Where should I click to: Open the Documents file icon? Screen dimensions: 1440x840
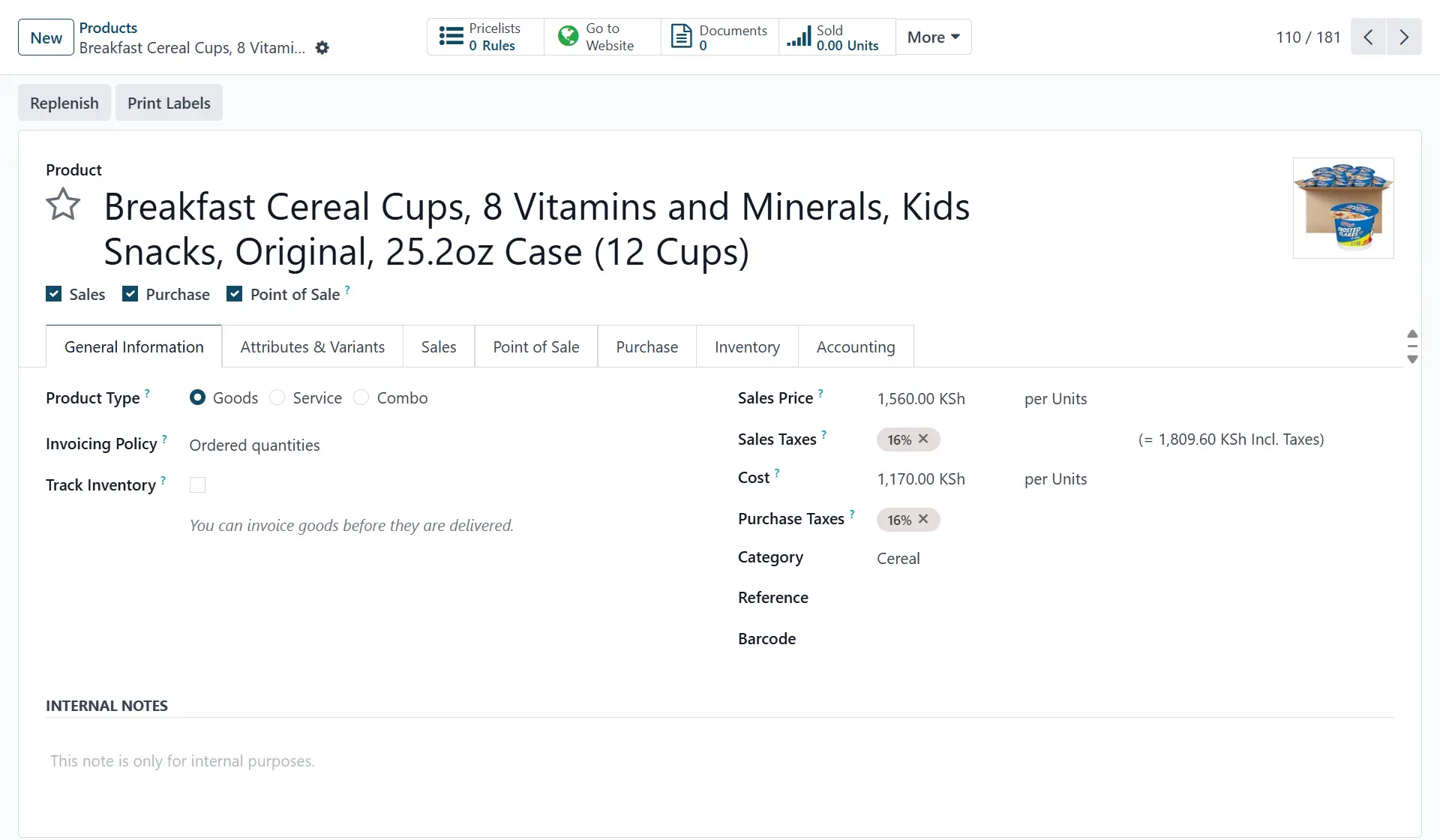tap(681, 37)
